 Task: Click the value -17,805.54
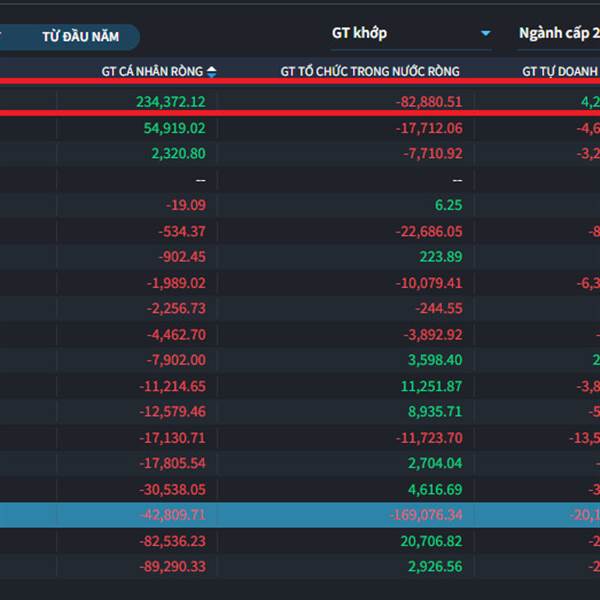(173, 463)
